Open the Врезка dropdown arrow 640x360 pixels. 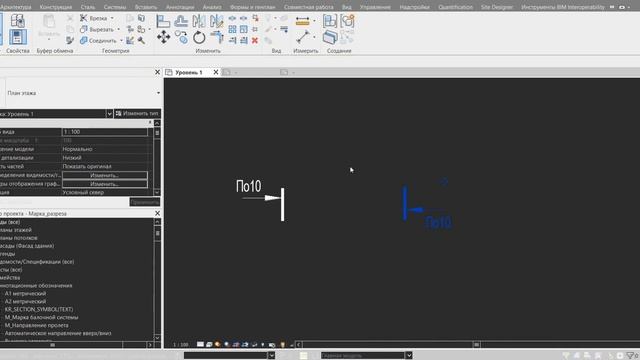(112, 18)
